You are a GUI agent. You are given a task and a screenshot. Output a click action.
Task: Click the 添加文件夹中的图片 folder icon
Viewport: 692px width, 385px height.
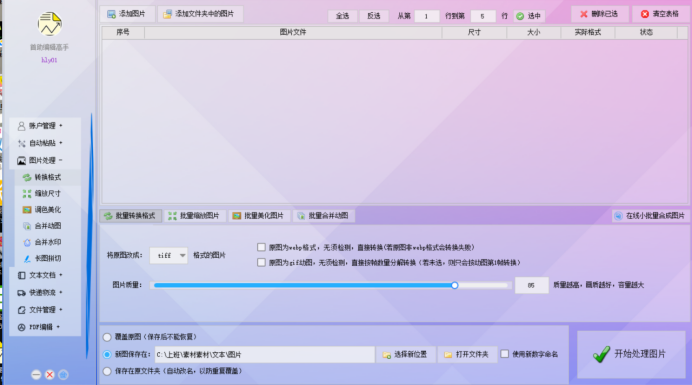(x=167, y=14)
